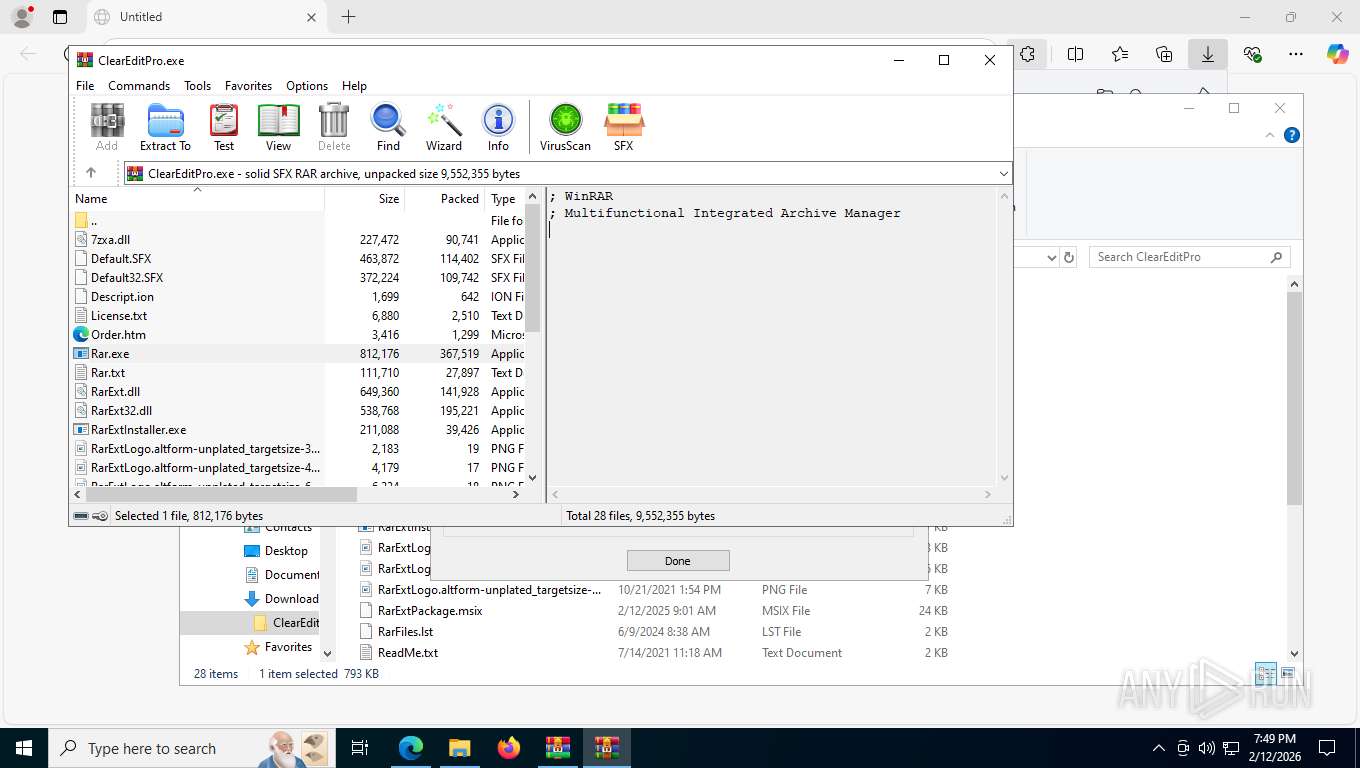Open File Explorer from the taskbar
This screenshot has height=768, width=1360.
point(459,748)
